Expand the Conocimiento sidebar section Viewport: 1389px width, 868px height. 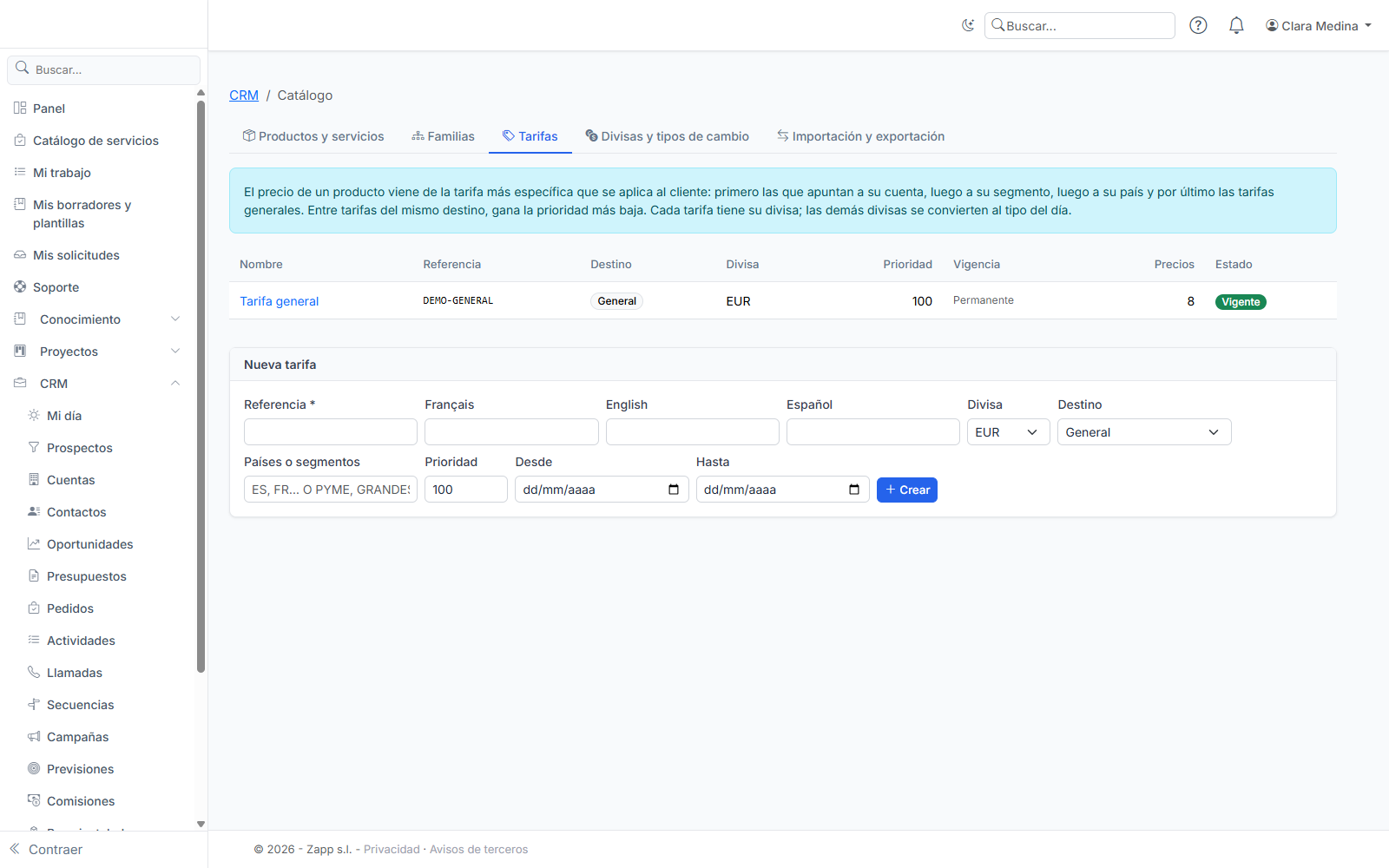click(175, 319)
